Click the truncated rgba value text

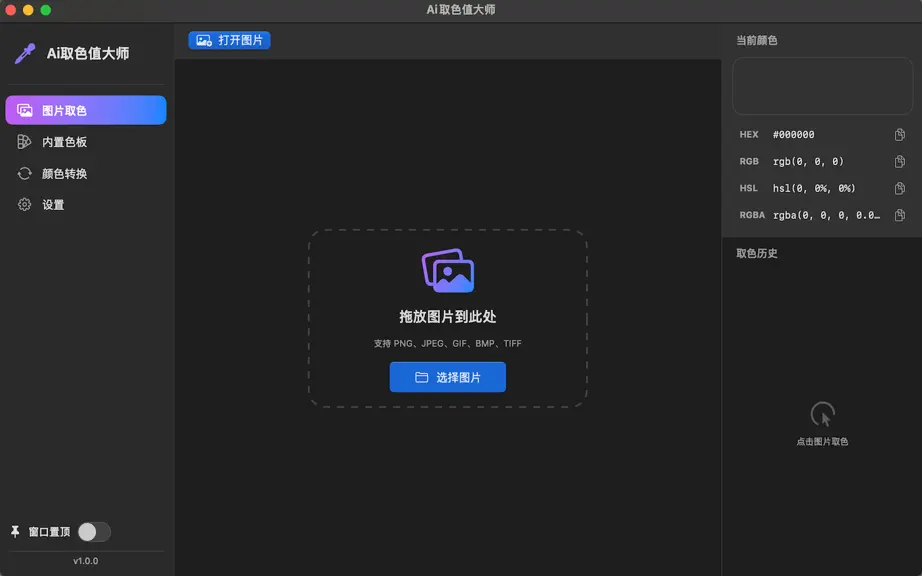(826, 215)
